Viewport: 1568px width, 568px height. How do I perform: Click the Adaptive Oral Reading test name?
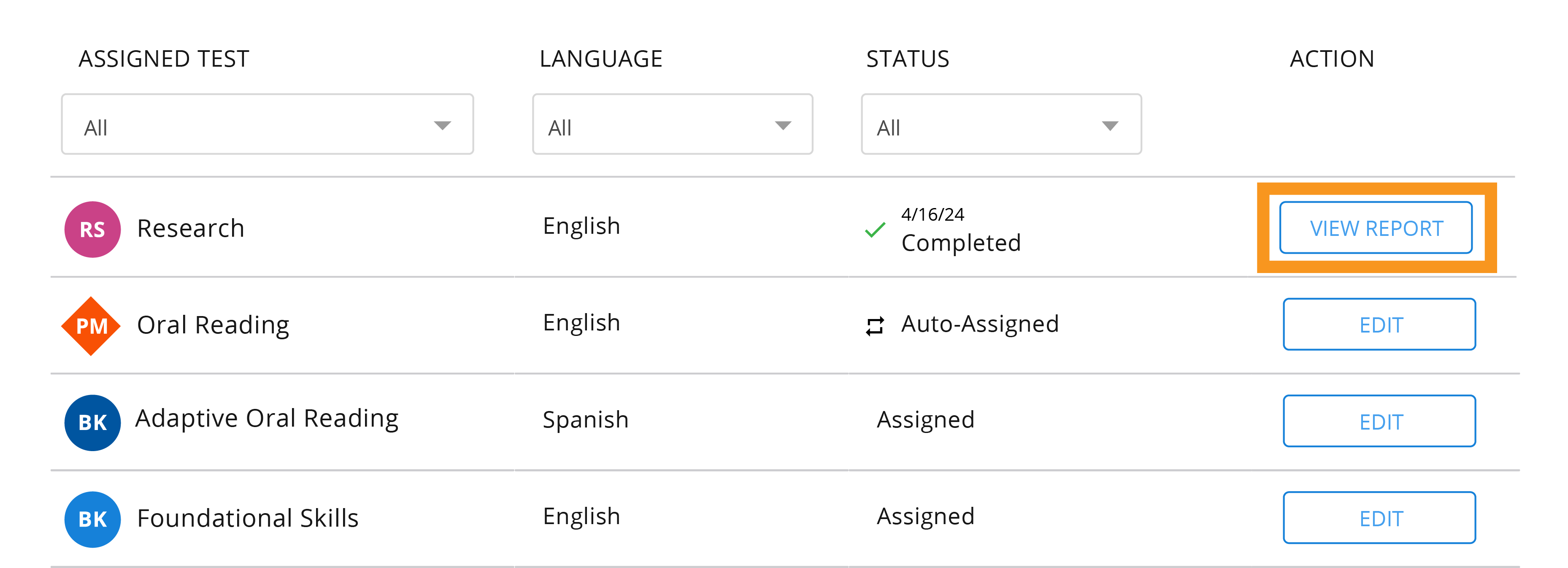click(267, 419)
